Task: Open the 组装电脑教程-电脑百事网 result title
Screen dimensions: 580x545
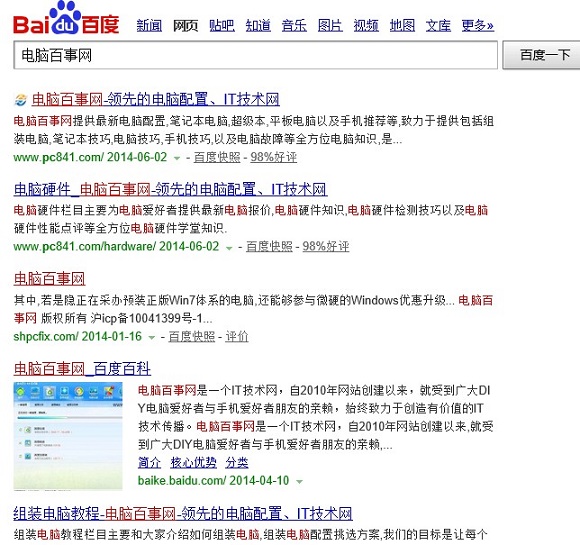Action: (x=183, y=514)
